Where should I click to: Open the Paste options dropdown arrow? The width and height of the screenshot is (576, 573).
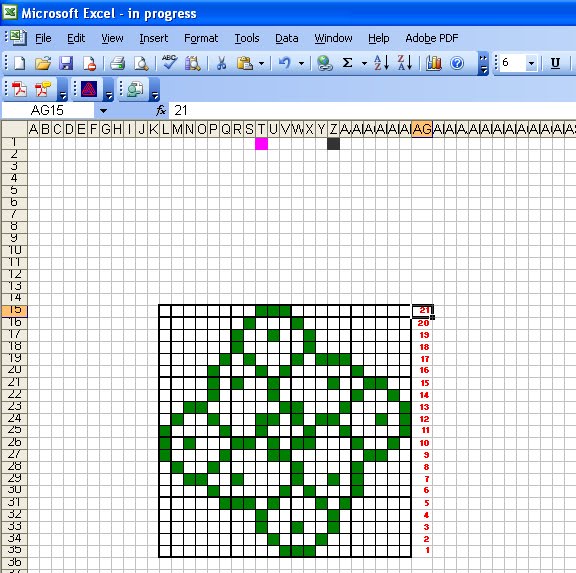pos(261,64)
